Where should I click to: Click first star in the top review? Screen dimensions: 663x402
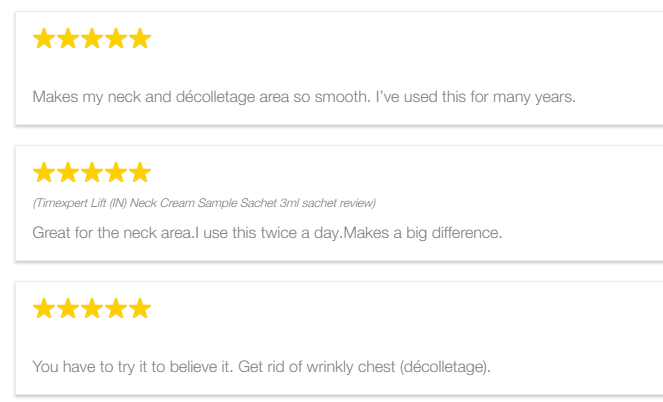[x=44, y=38]
